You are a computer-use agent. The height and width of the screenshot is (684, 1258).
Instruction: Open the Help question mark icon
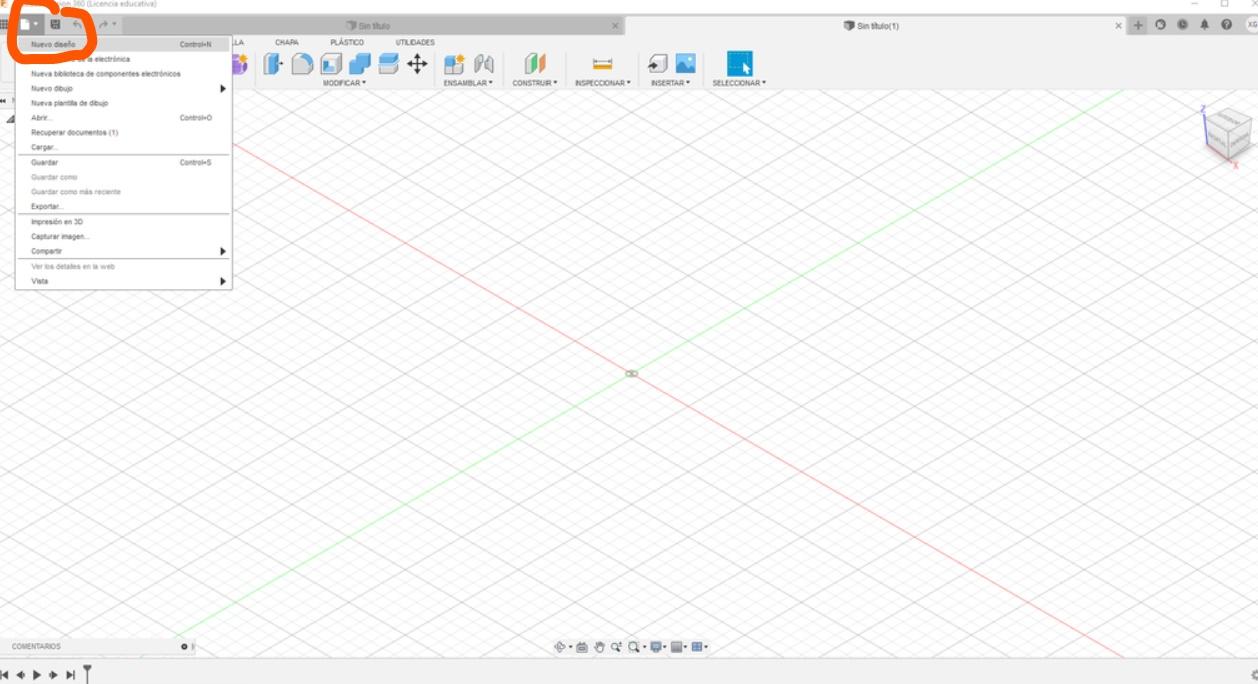[1227, 25]
